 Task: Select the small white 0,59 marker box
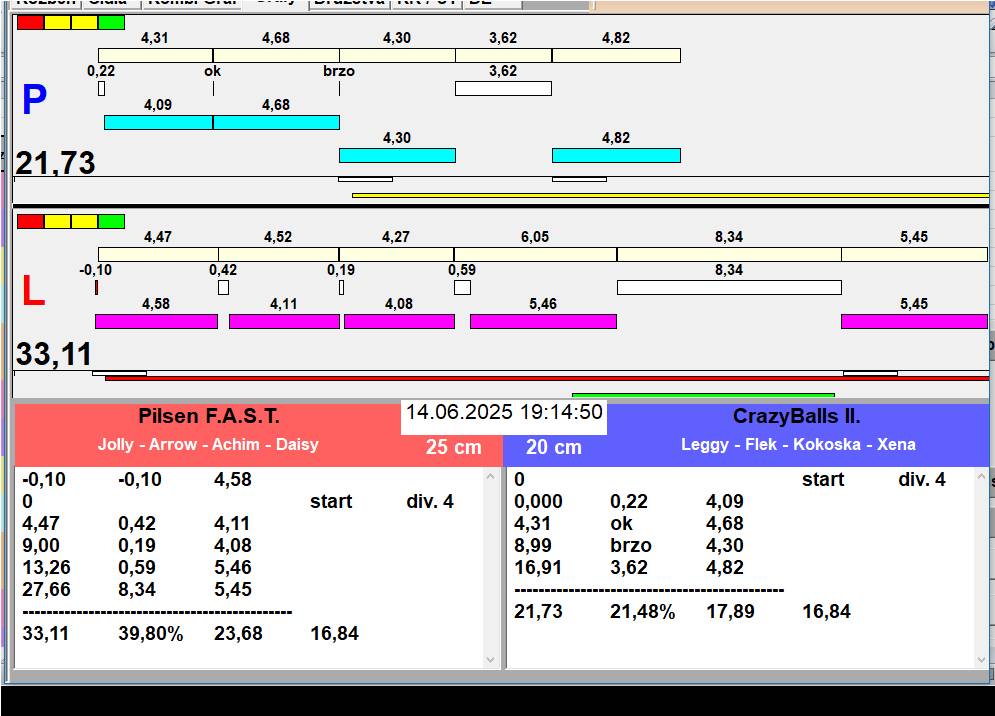tap(462, 288)
